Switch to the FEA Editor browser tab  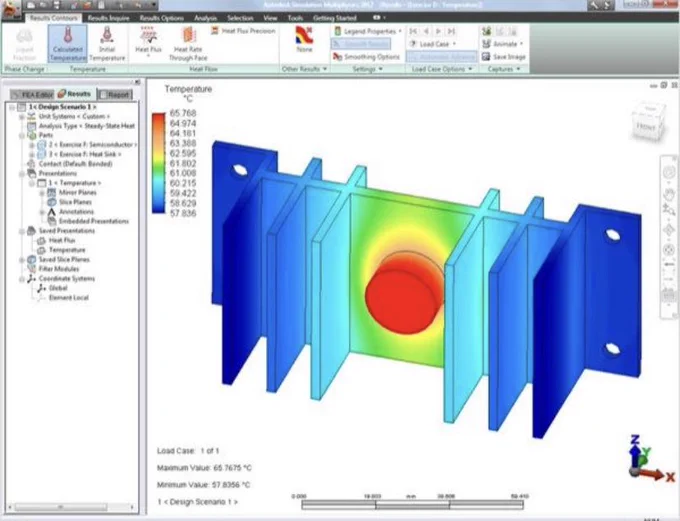(32, 94)
